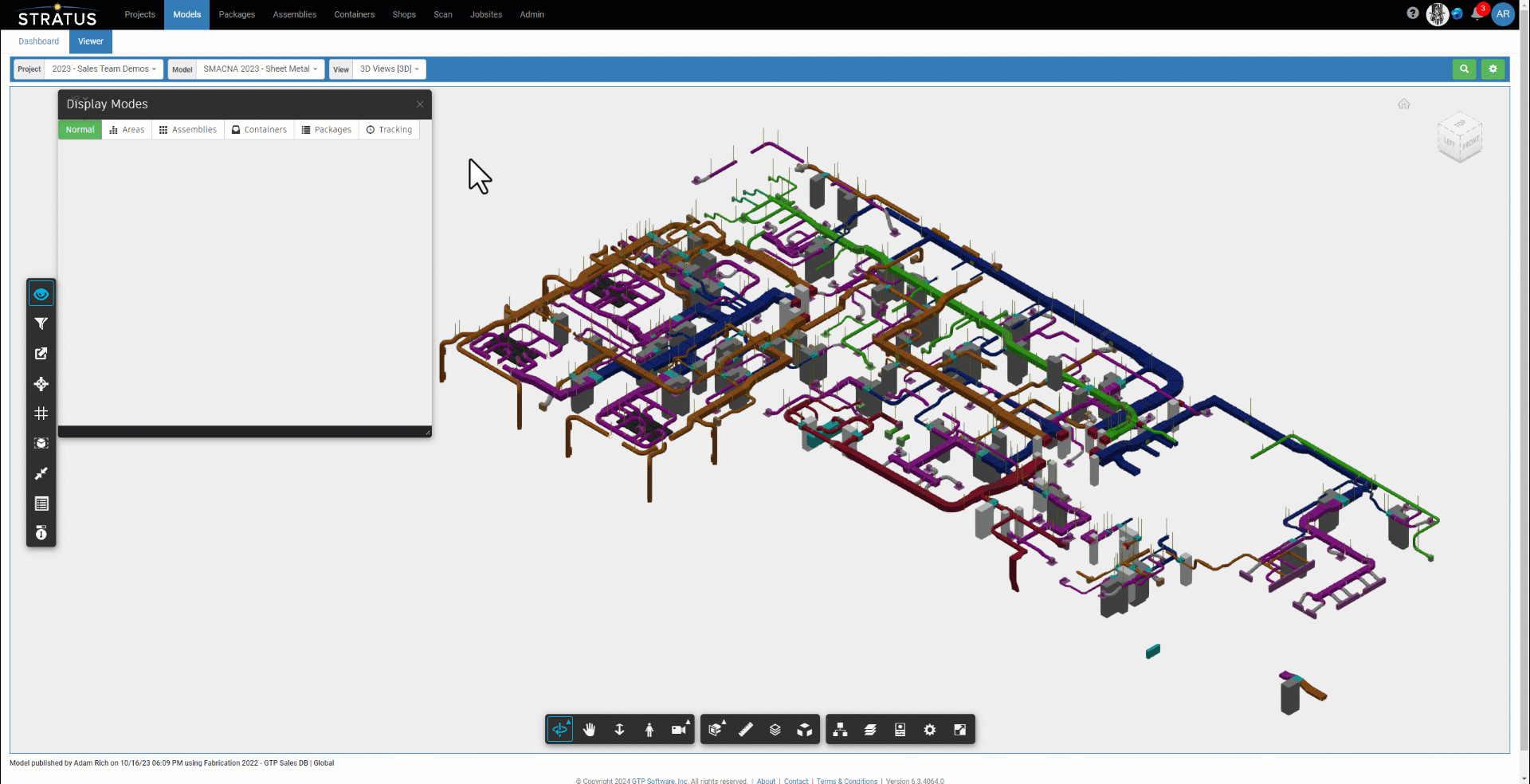Open viewer Settings gear in bottom toolbar
This screenshot has width=1530, height=784.
click(930, 729)
